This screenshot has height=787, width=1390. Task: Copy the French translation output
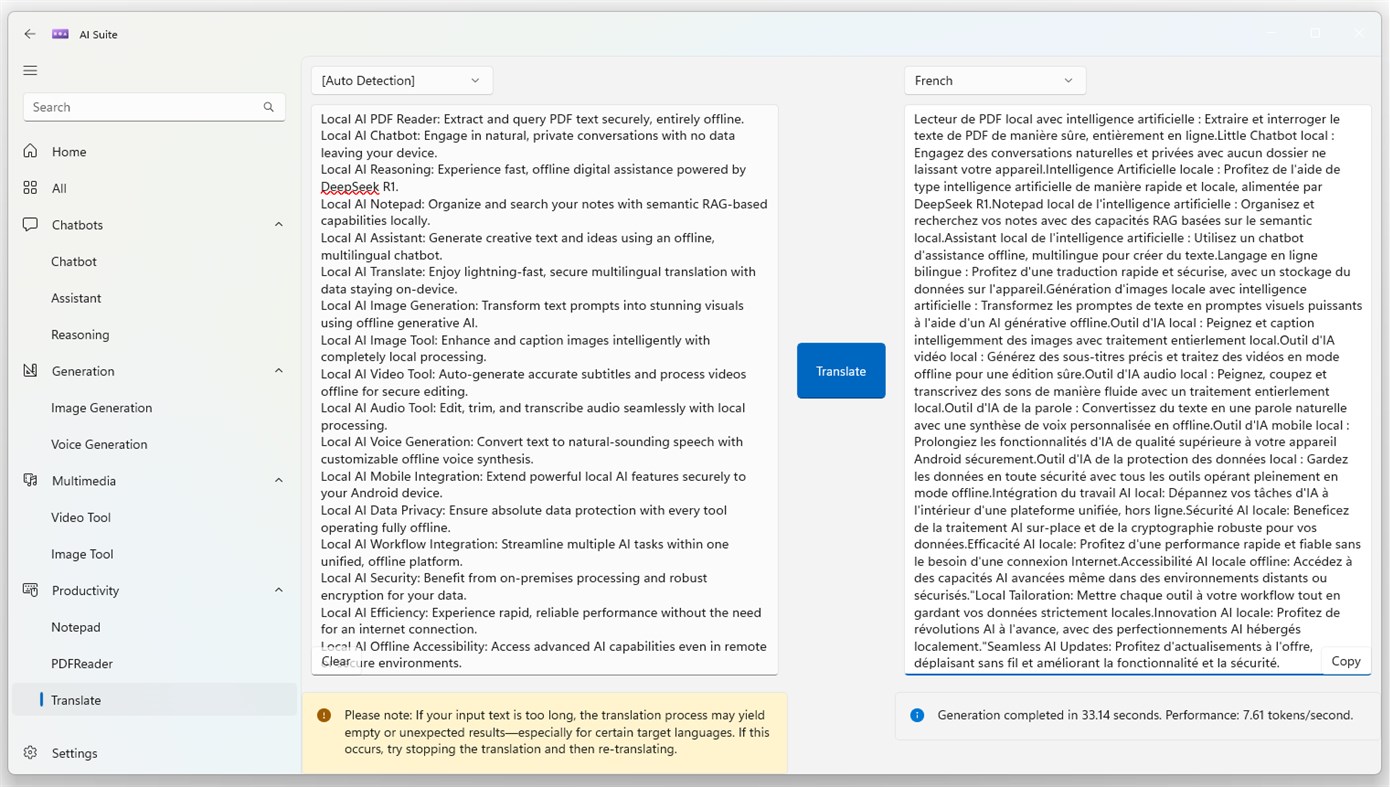coord(1345,660)
